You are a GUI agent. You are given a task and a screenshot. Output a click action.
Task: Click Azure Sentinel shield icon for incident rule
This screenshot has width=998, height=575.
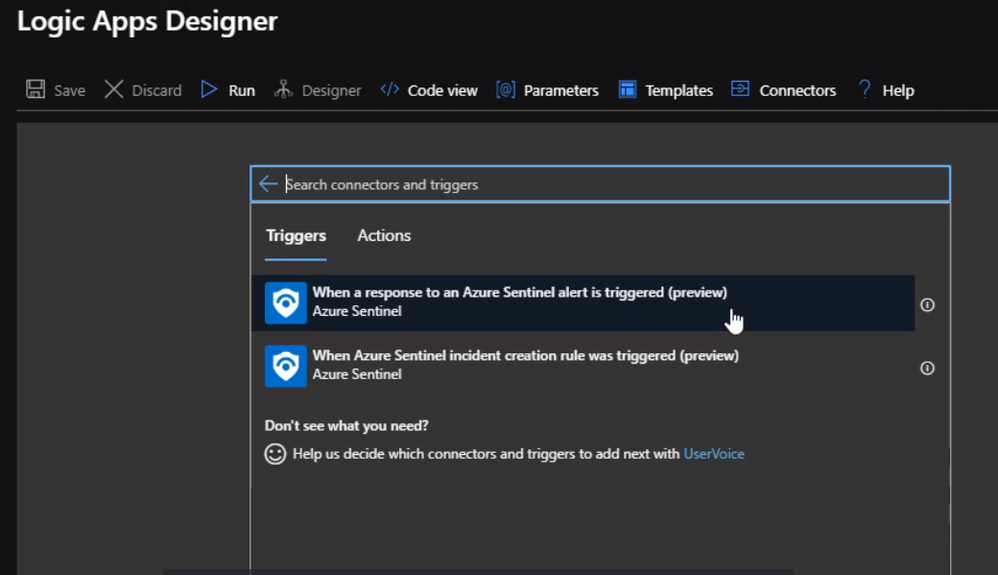tap(285, 366)
